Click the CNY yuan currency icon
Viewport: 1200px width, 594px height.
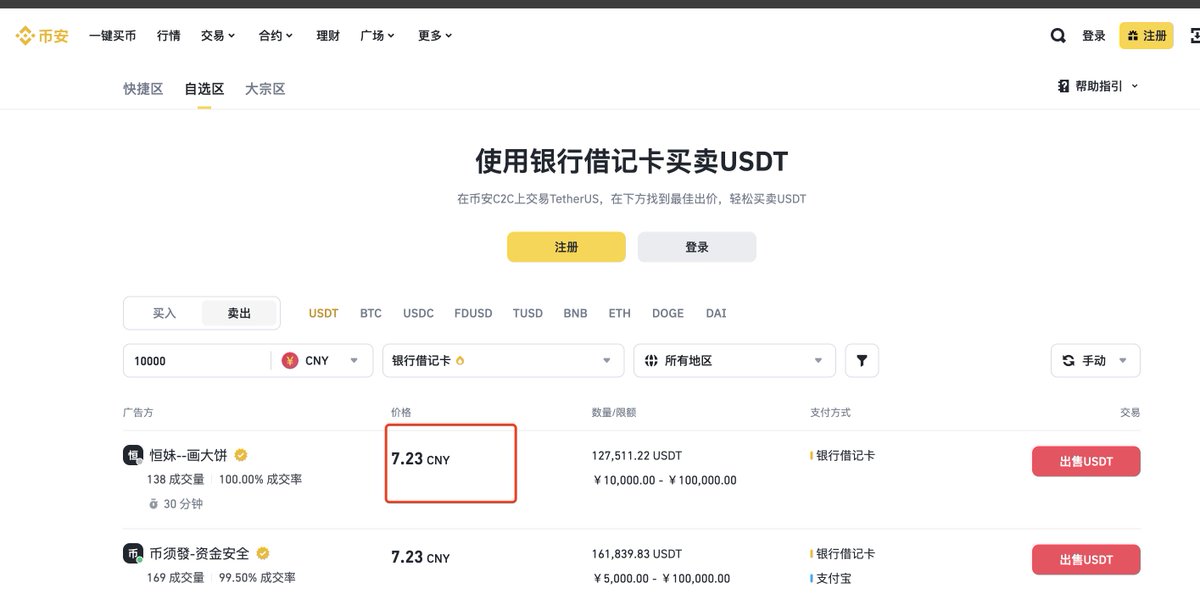tap(290, 360)
